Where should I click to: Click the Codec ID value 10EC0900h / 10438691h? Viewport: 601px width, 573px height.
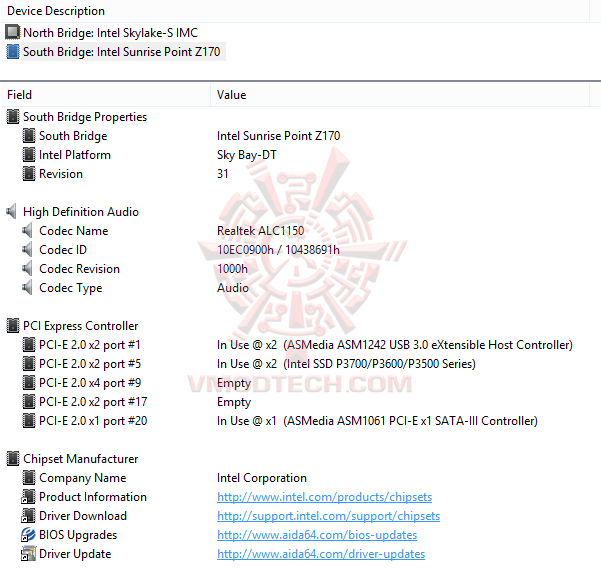(x=278, y=250)
